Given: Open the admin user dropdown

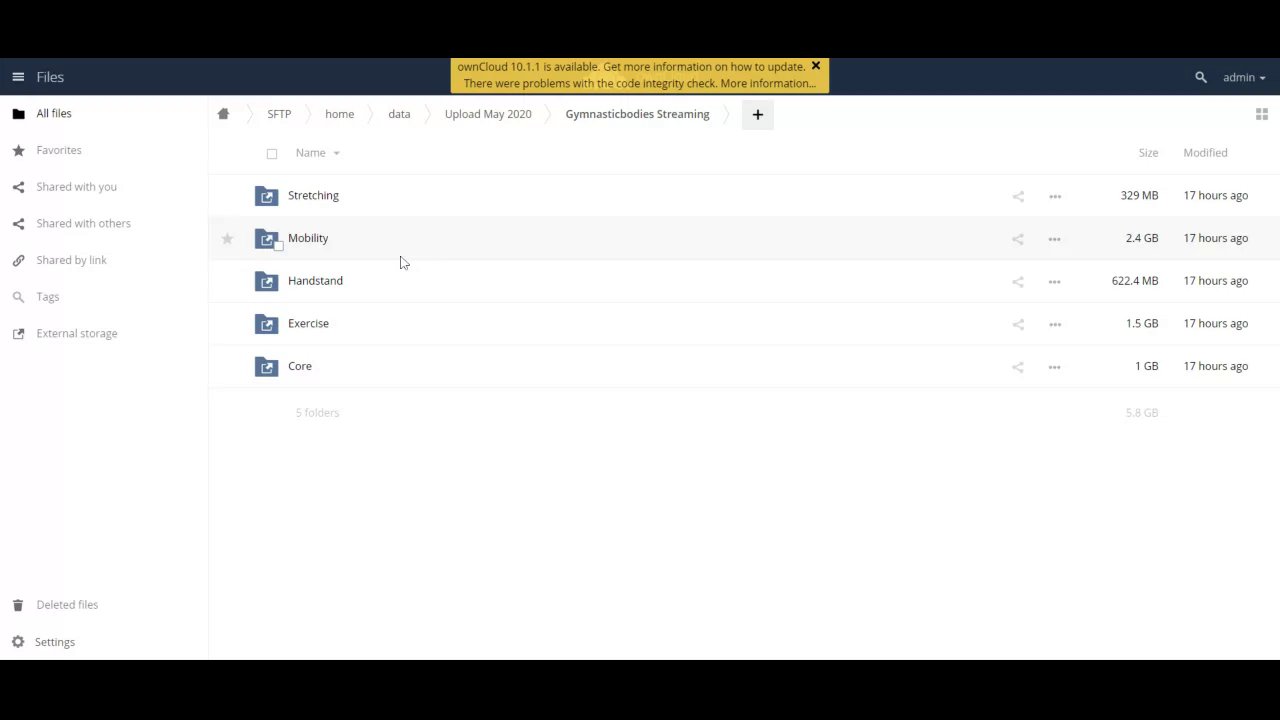Looking at the screenshot, I should 1244,77.
